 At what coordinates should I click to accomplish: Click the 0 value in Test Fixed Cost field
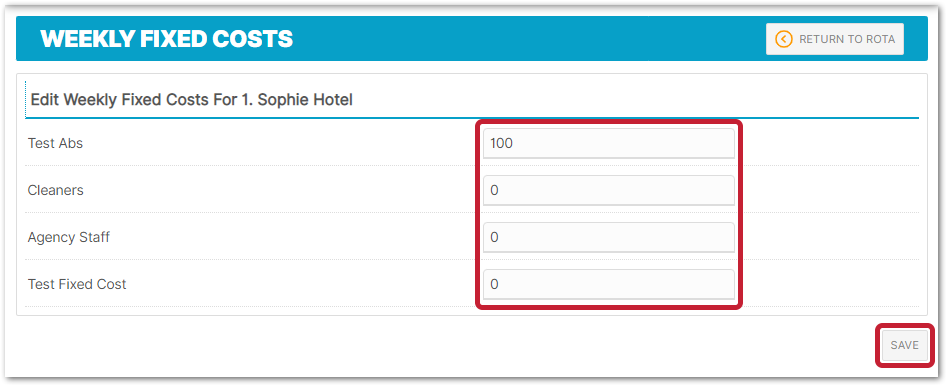[x=494, y=284]
